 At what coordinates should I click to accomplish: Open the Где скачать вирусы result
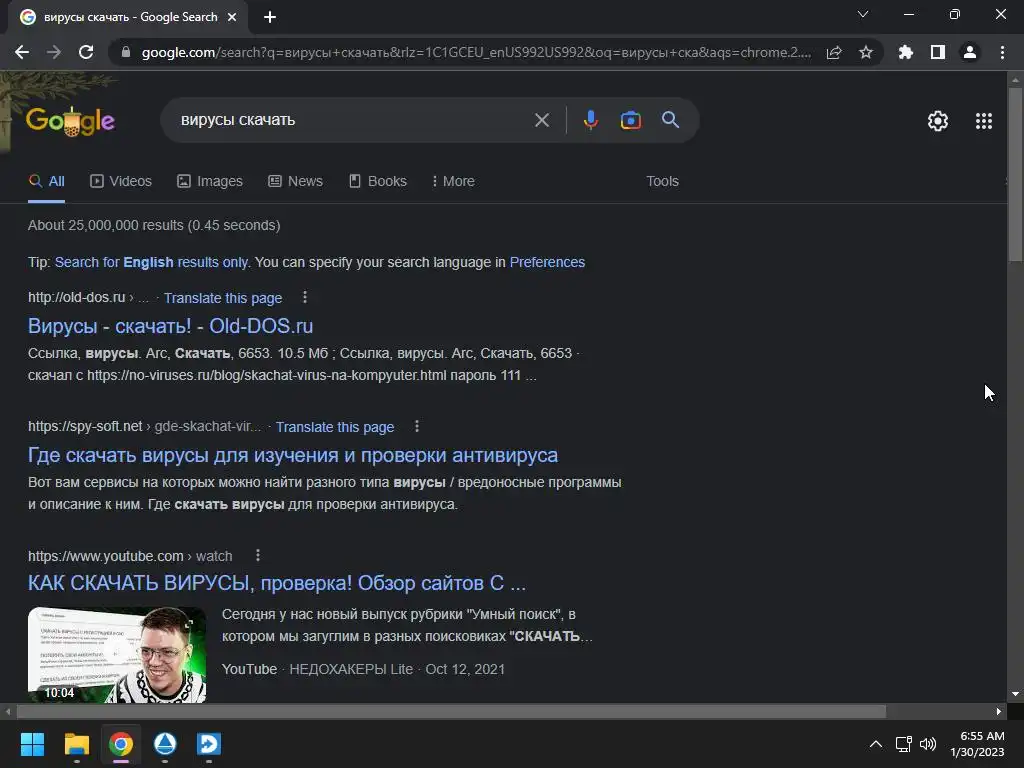293,455
